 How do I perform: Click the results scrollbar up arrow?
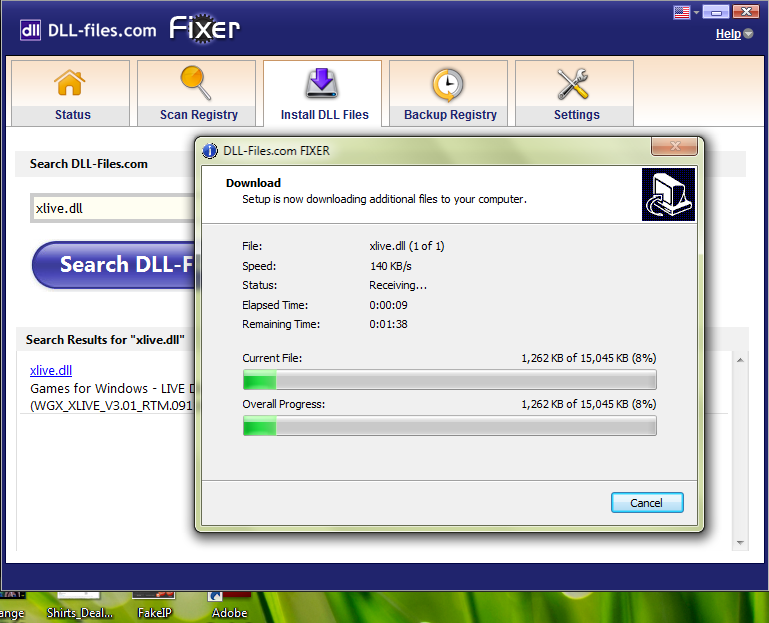(741, 361)
